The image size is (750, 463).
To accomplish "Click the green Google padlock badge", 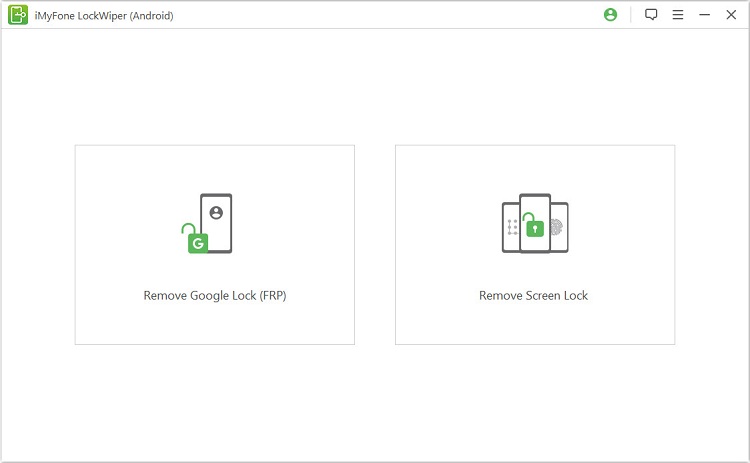I will (198, 243).
